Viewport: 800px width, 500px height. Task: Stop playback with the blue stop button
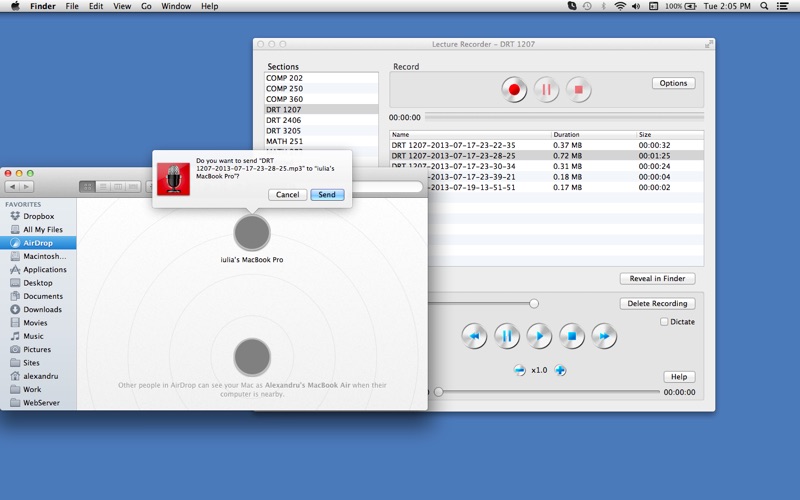click(572, 336)
